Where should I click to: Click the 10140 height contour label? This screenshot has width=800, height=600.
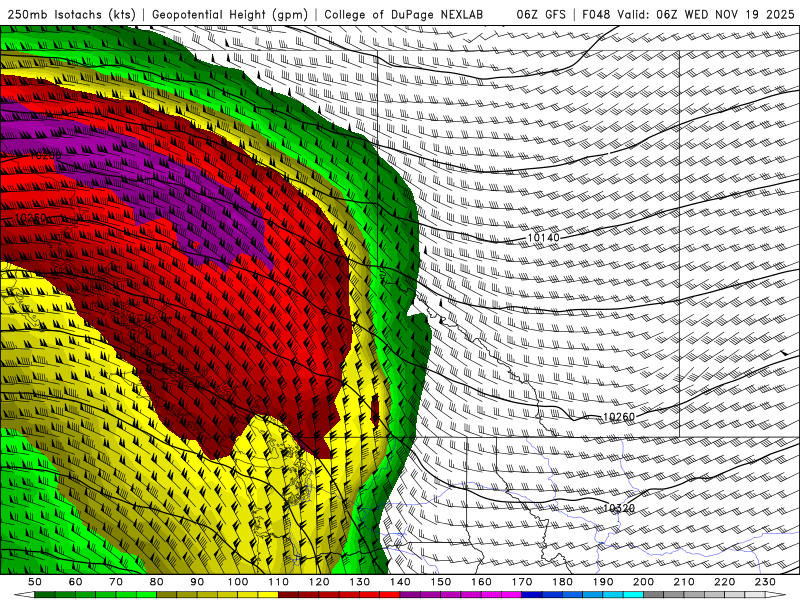tap(543, 238)
